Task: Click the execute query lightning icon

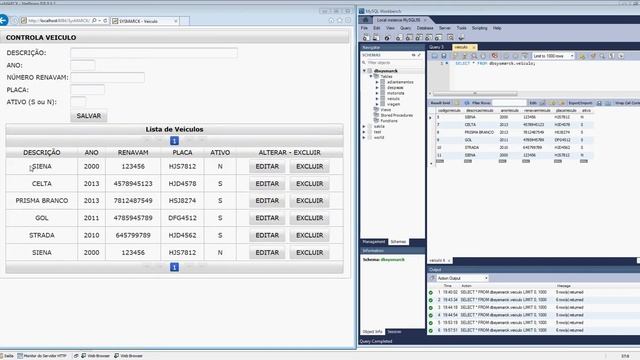Action: [456, 56]
